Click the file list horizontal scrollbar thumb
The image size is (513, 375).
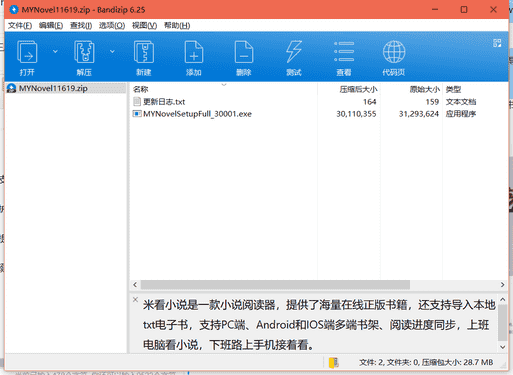click(x=275, y=285)
